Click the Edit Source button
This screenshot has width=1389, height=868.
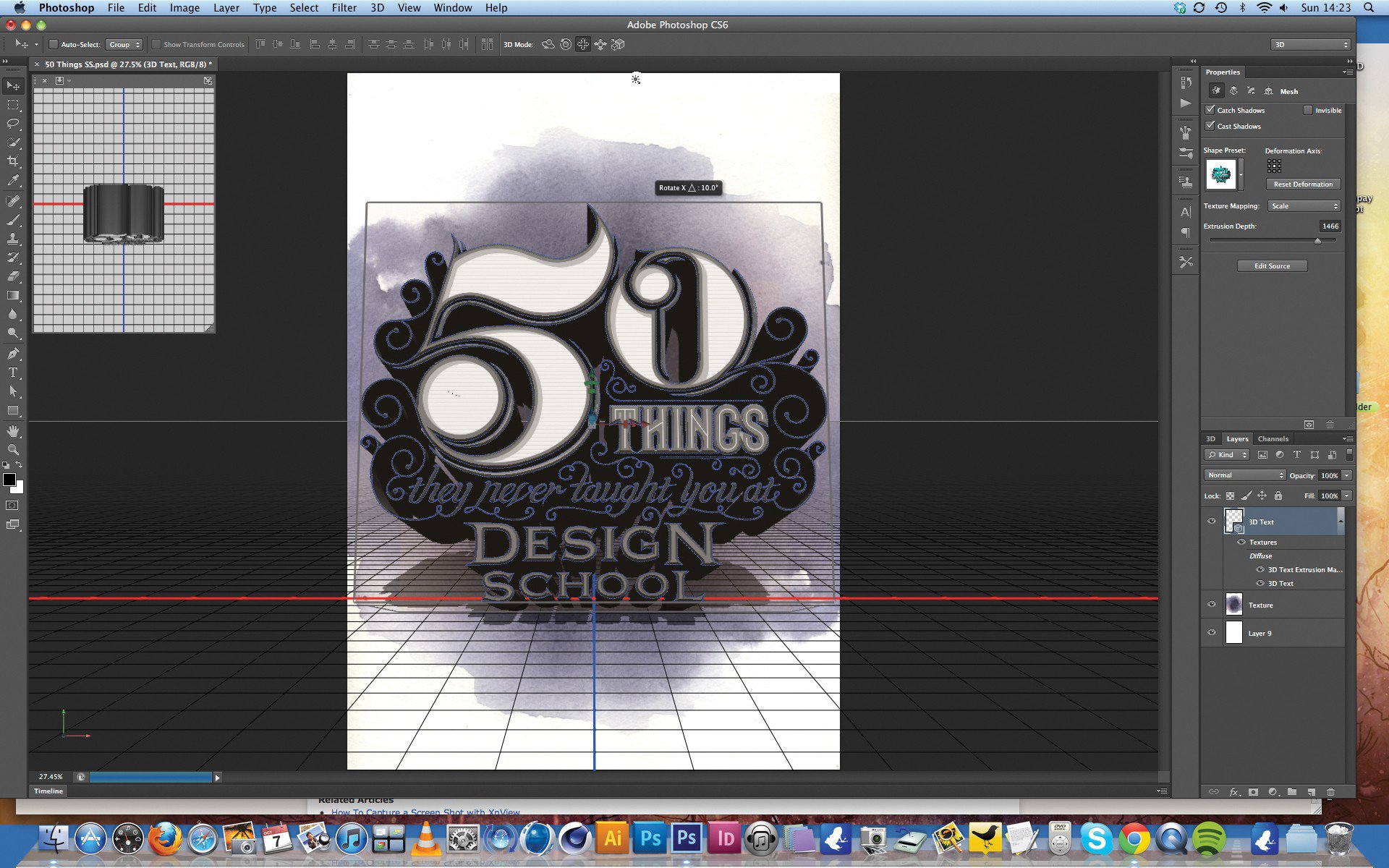pyautogui.click(x=1272, y=265)
